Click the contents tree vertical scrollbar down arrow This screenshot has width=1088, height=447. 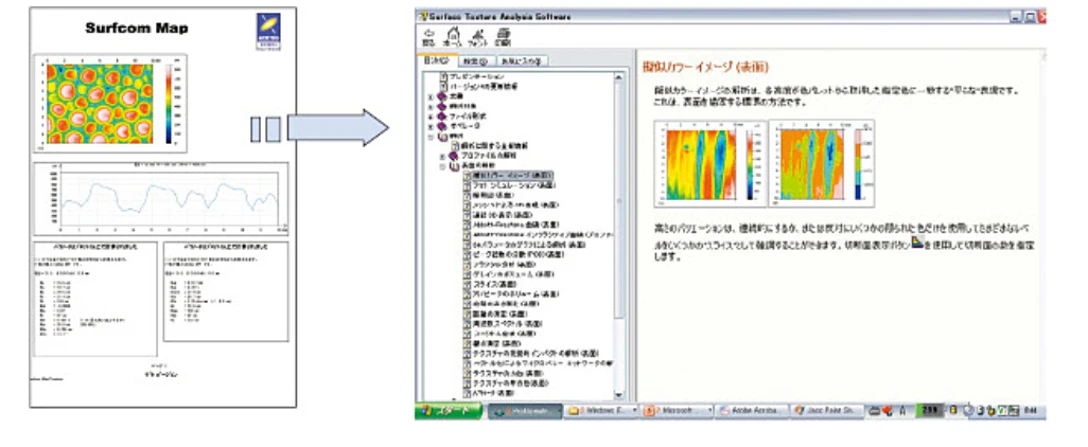point(620,395)
